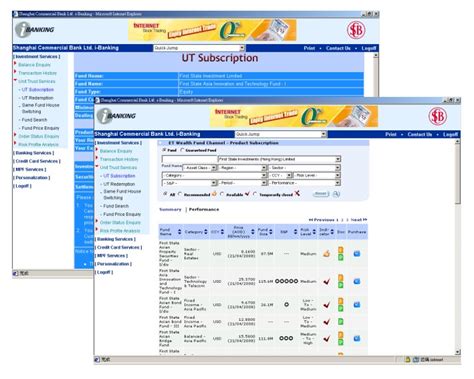
Task: Click Internet Stock Trading banner in back window
Action: (x=212, y=30)
